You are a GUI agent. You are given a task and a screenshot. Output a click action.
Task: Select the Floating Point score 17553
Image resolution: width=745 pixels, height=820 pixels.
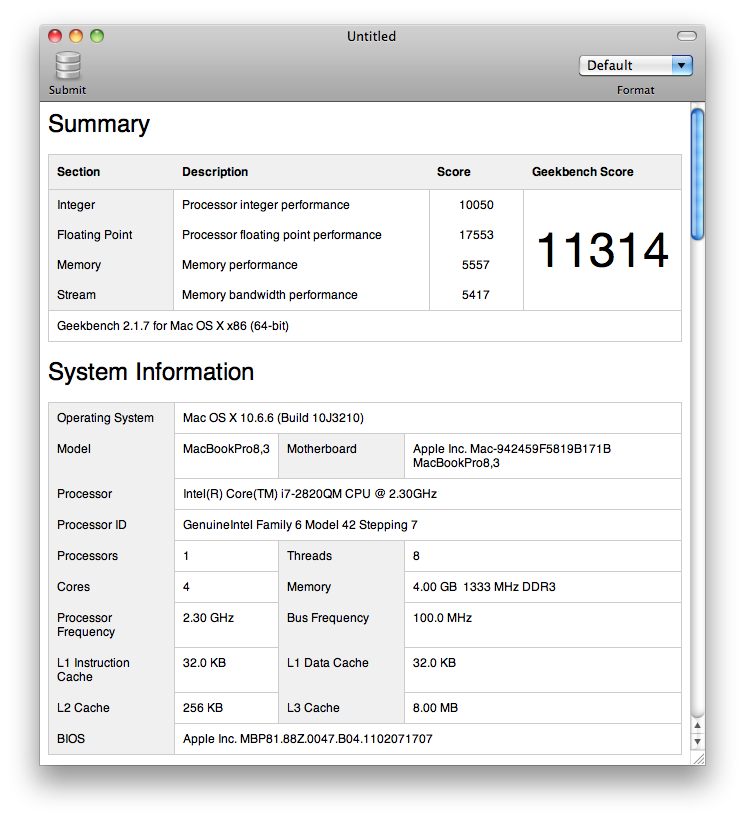476,235
